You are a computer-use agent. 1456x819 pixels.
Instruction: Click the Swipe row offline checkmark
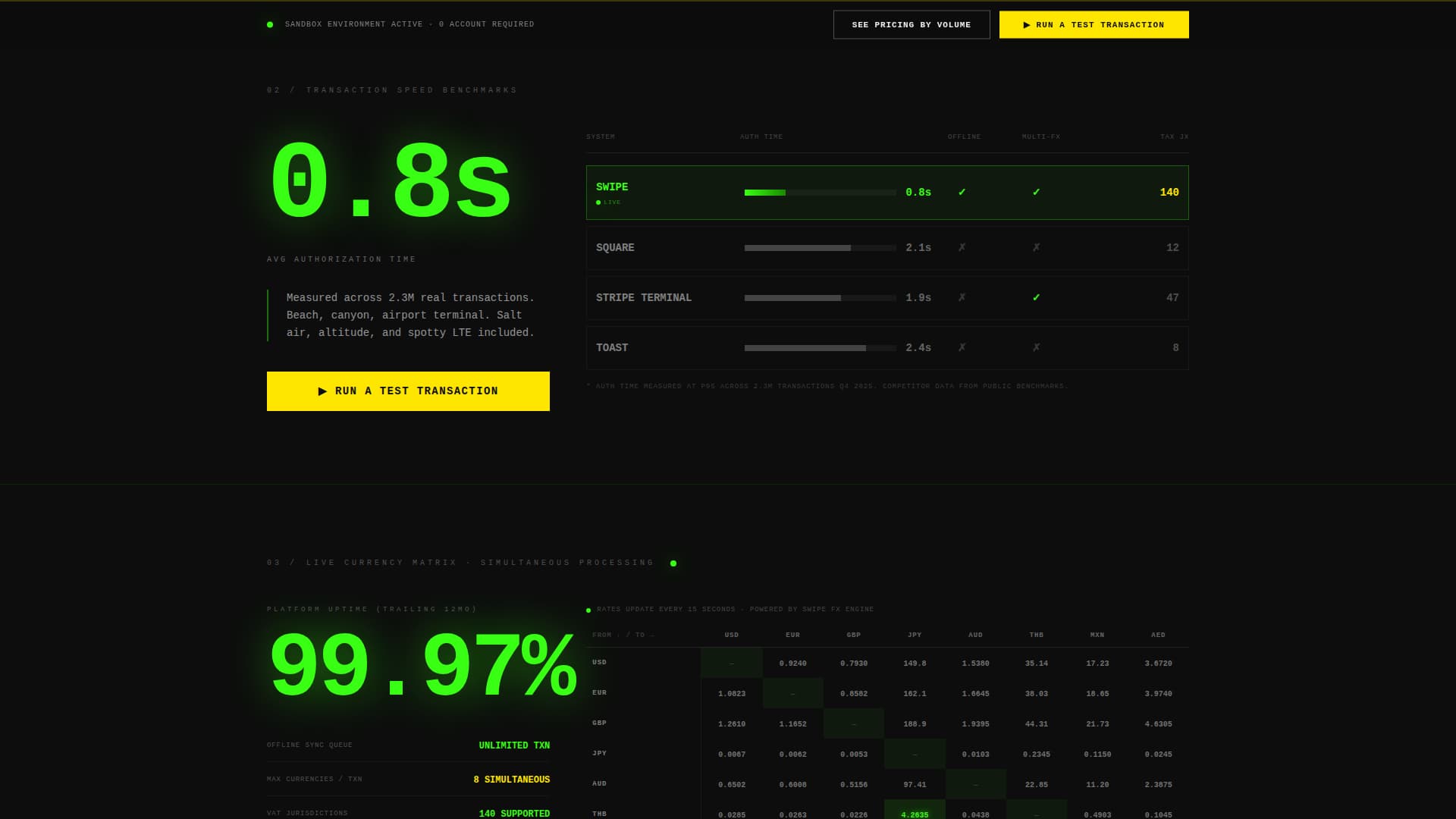(962, 193)
